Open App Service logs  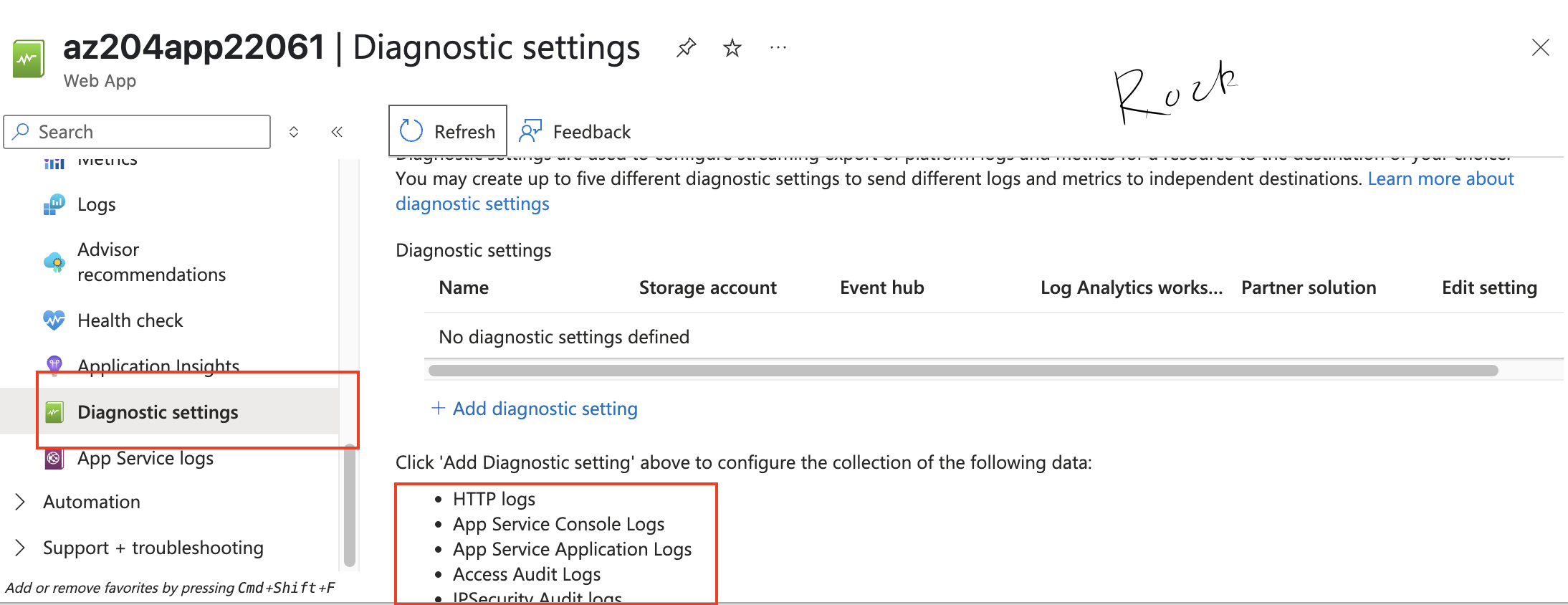click(x=145, y=458)
